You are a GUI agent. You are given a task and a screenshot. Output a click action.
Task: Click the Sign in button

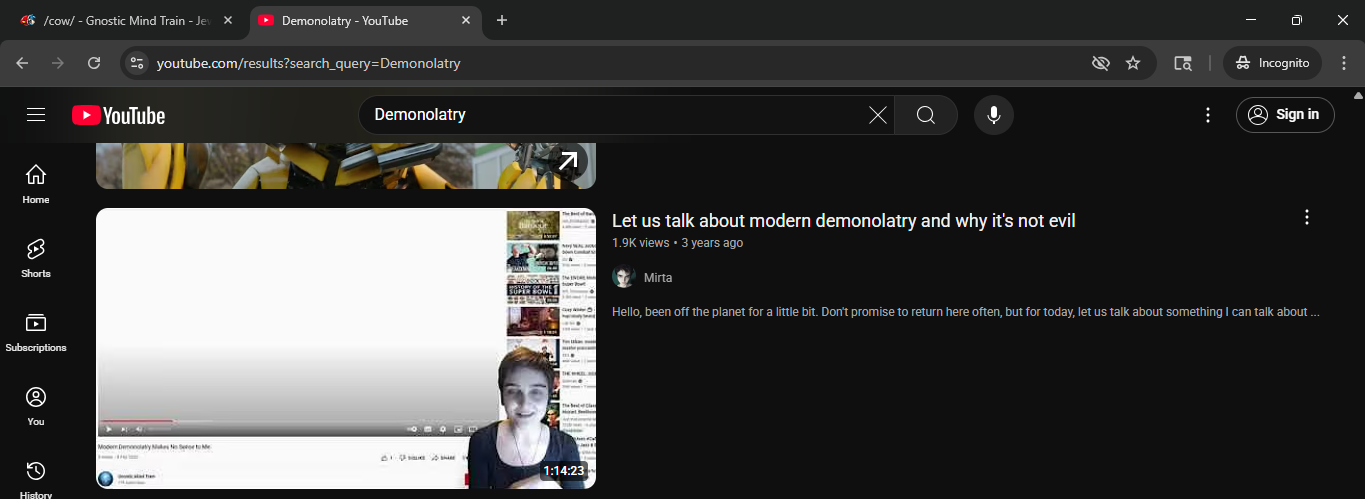1285,115
